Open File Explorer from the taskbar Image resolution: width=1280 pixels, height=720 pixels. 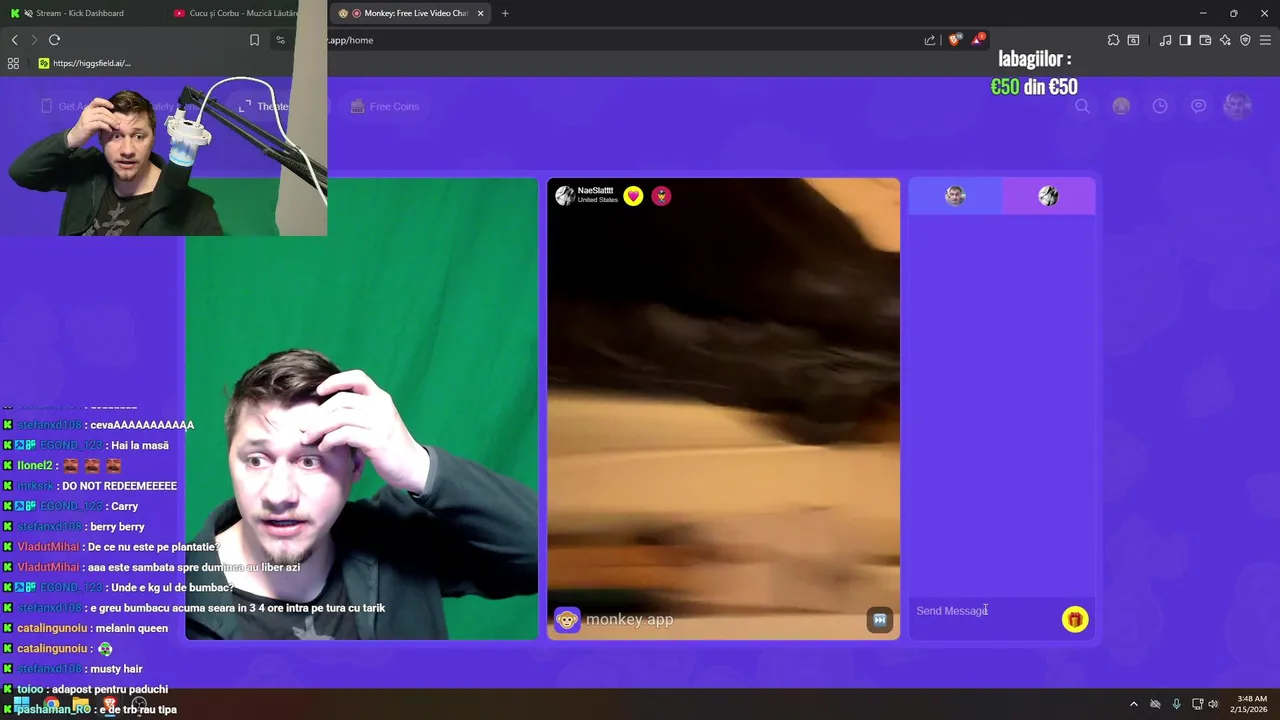[x=80, y=704]
